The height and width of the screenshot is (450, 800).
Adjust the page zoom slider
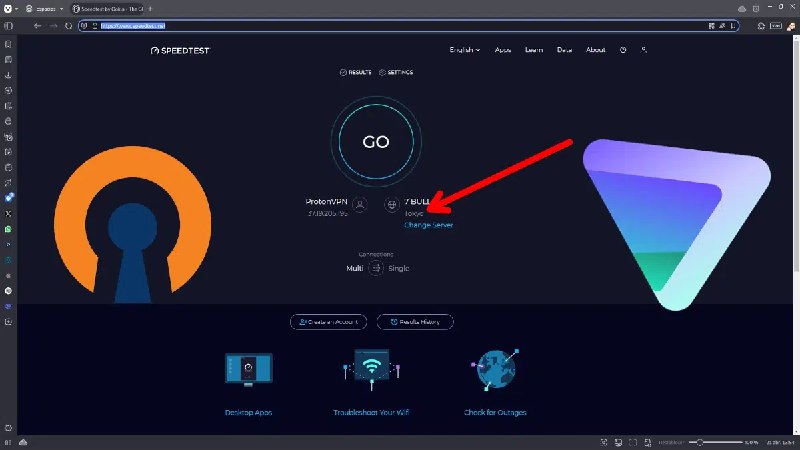(x=715, y=442)
